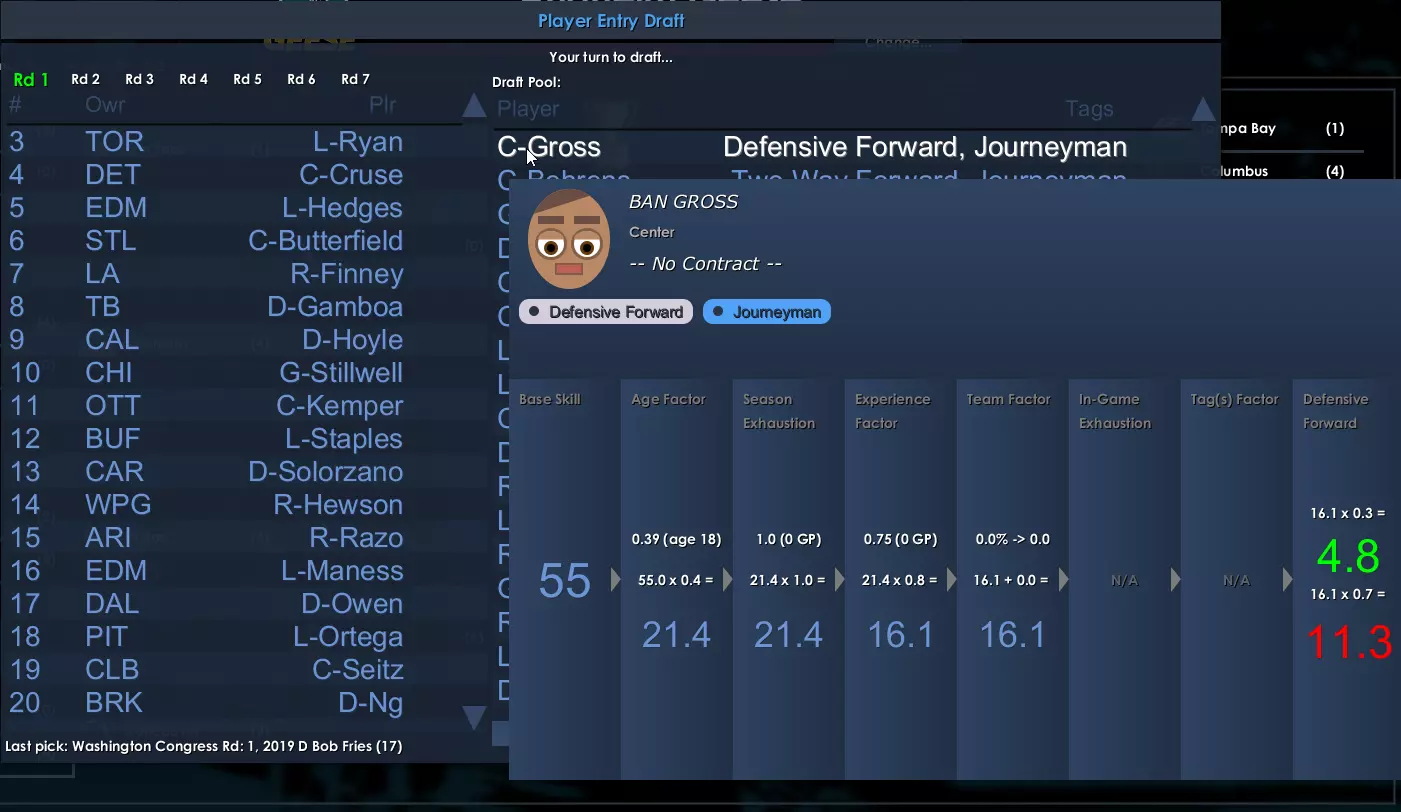Choose L-Hedges in the draft order
Viewport: 1401px width, 812px height.
point(343,208)
